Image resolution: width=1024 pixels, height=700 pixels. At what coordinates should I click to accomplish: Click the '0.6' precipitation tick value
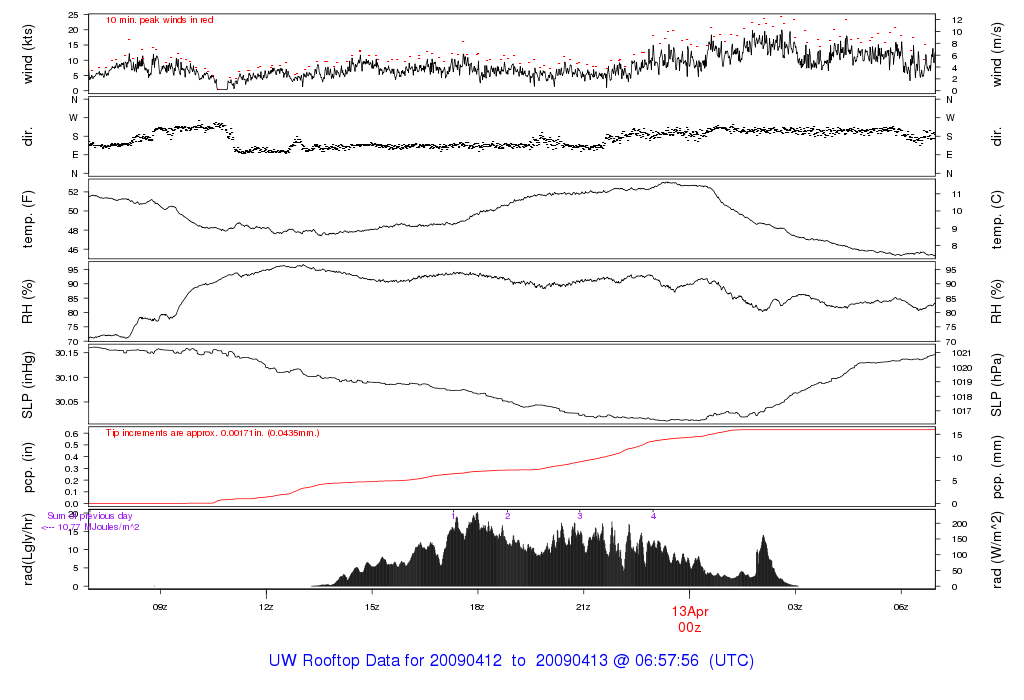pyautogui.click(x=72, y=434)
